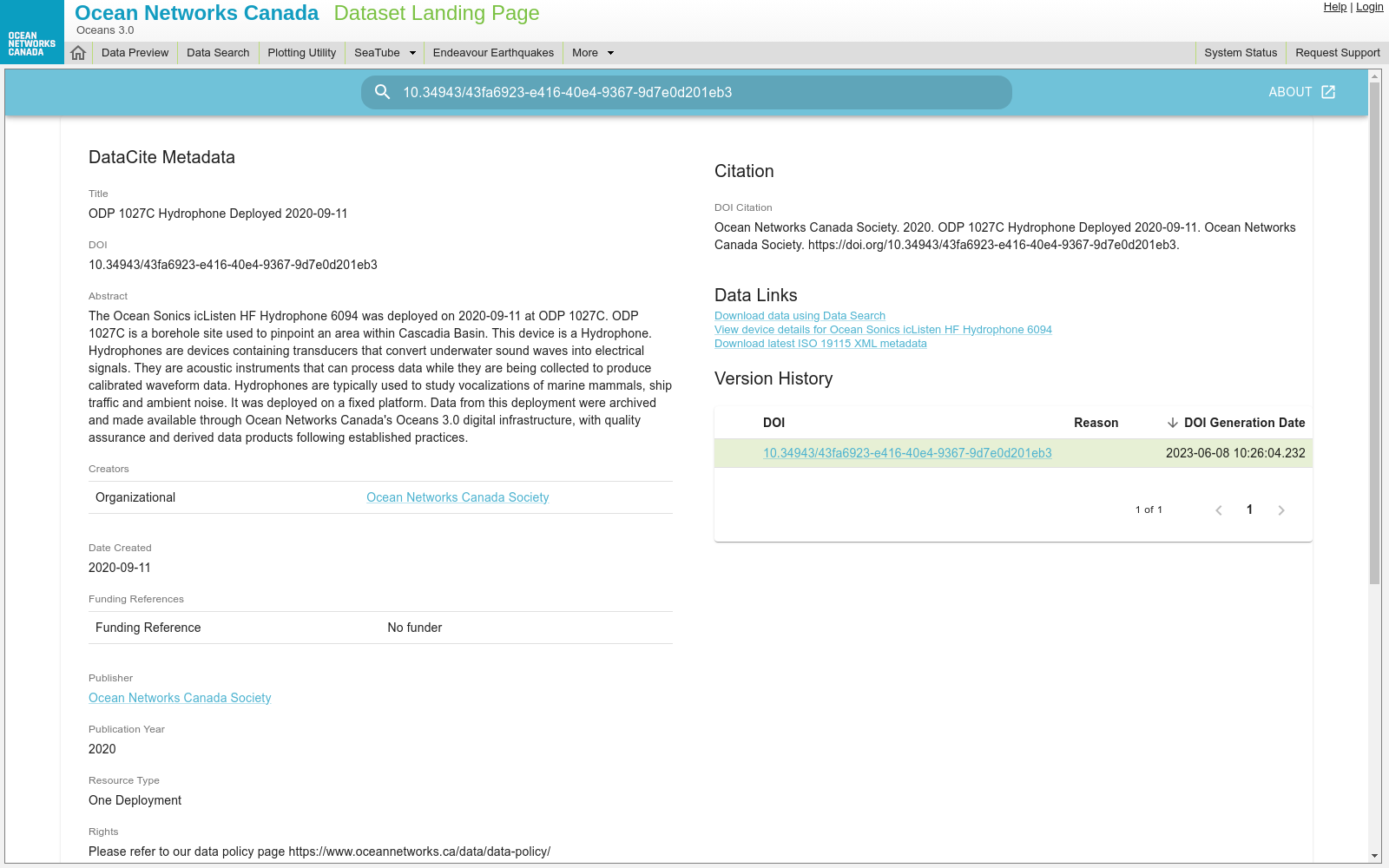Click the Date Created value '2020-09-11'
This screenshot has height=868, width=1389.
[120, 568]
